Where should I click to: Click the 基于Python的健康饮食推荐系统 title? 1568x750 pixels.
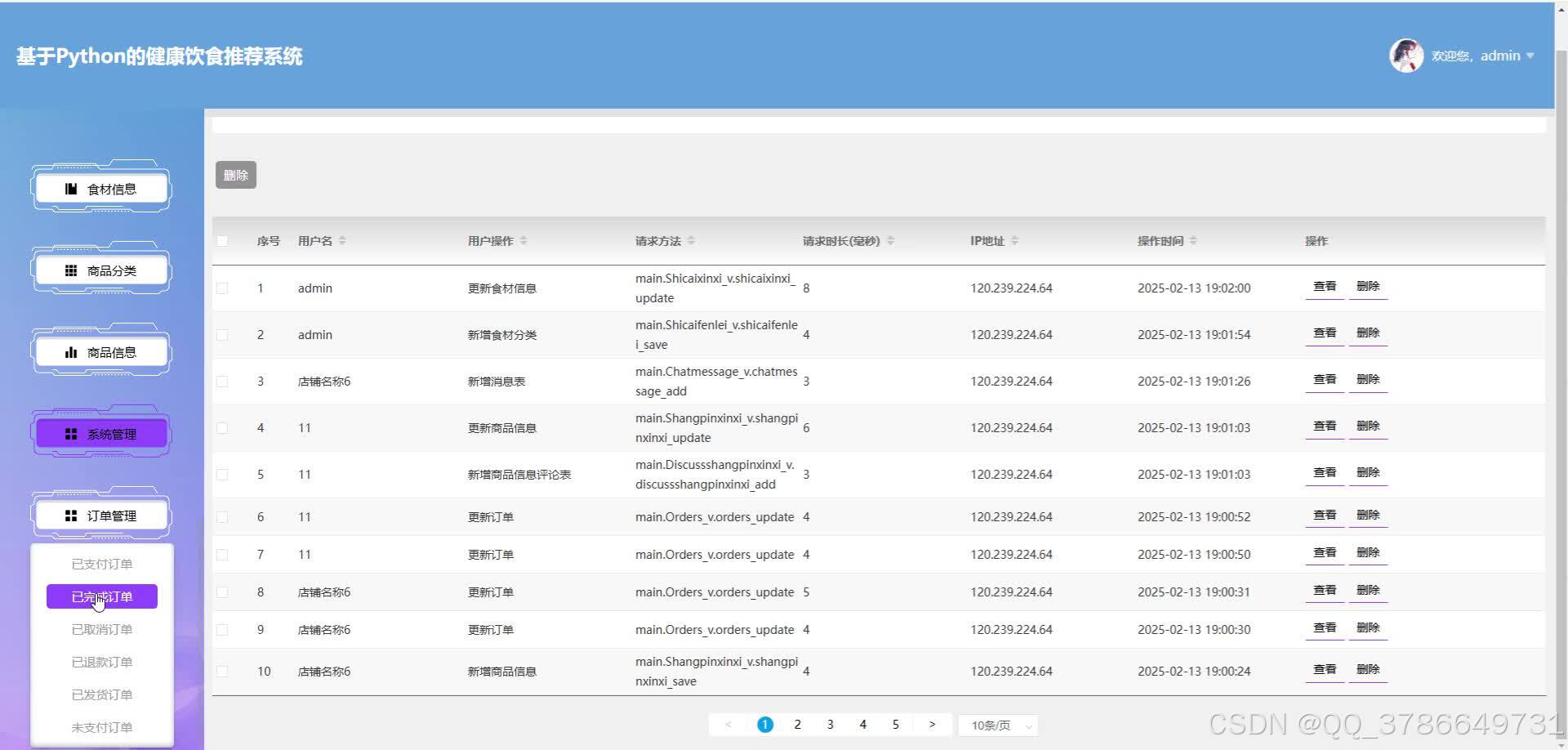tap(159, 56)
